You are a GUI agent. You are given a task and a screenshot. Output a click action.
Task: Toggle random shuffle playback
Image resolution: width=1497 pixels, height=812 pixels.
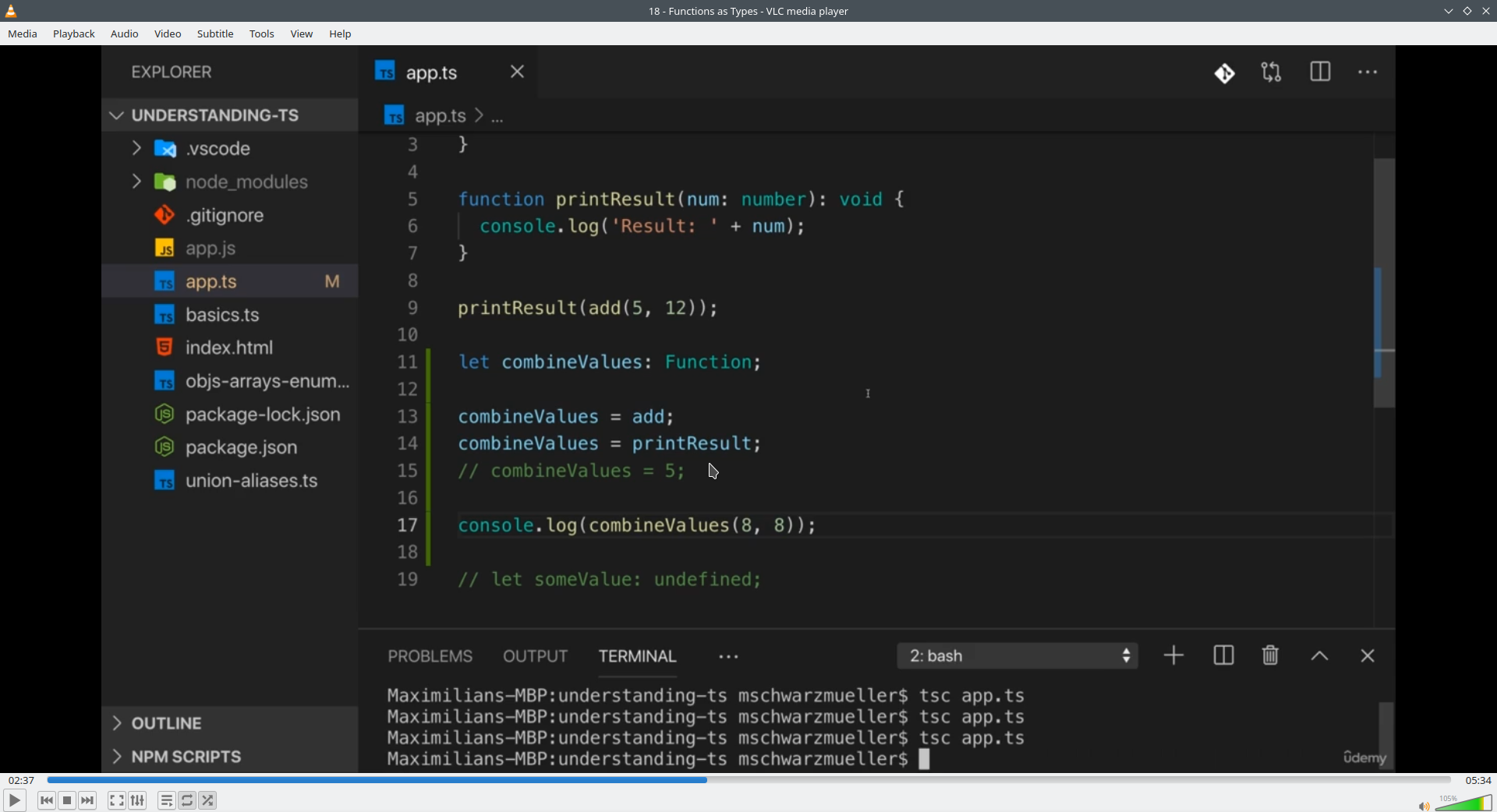click(x=208, y=800)
